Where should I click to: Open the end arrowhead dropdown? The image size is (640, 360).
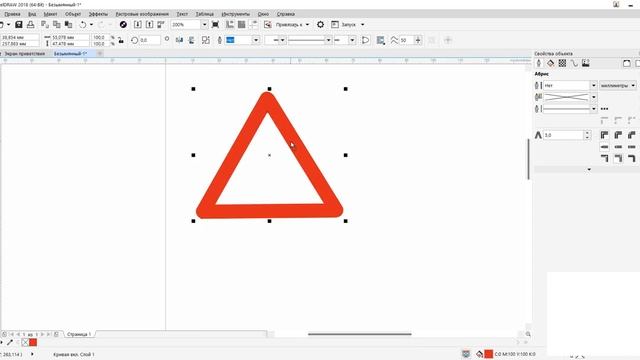[x=352, y=40]
